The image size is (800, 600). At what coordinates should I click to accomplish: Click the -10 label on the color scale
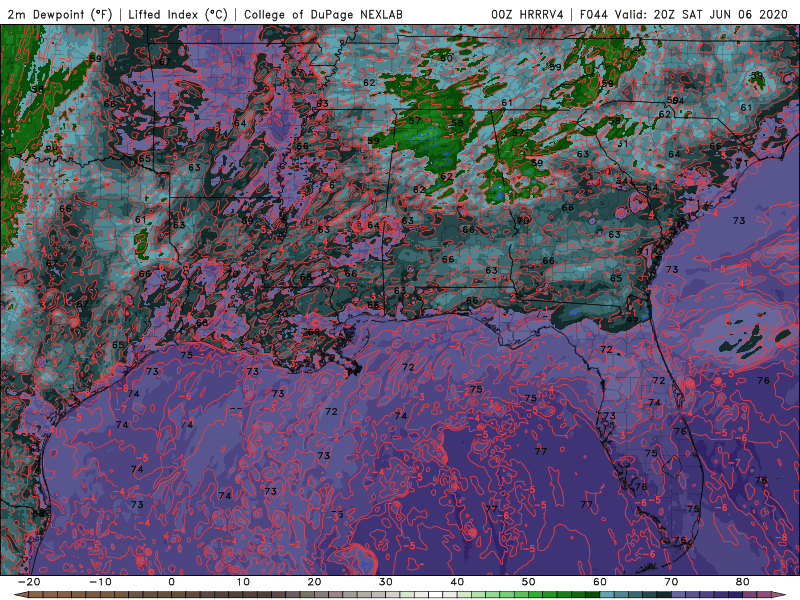tap(100, 582)
